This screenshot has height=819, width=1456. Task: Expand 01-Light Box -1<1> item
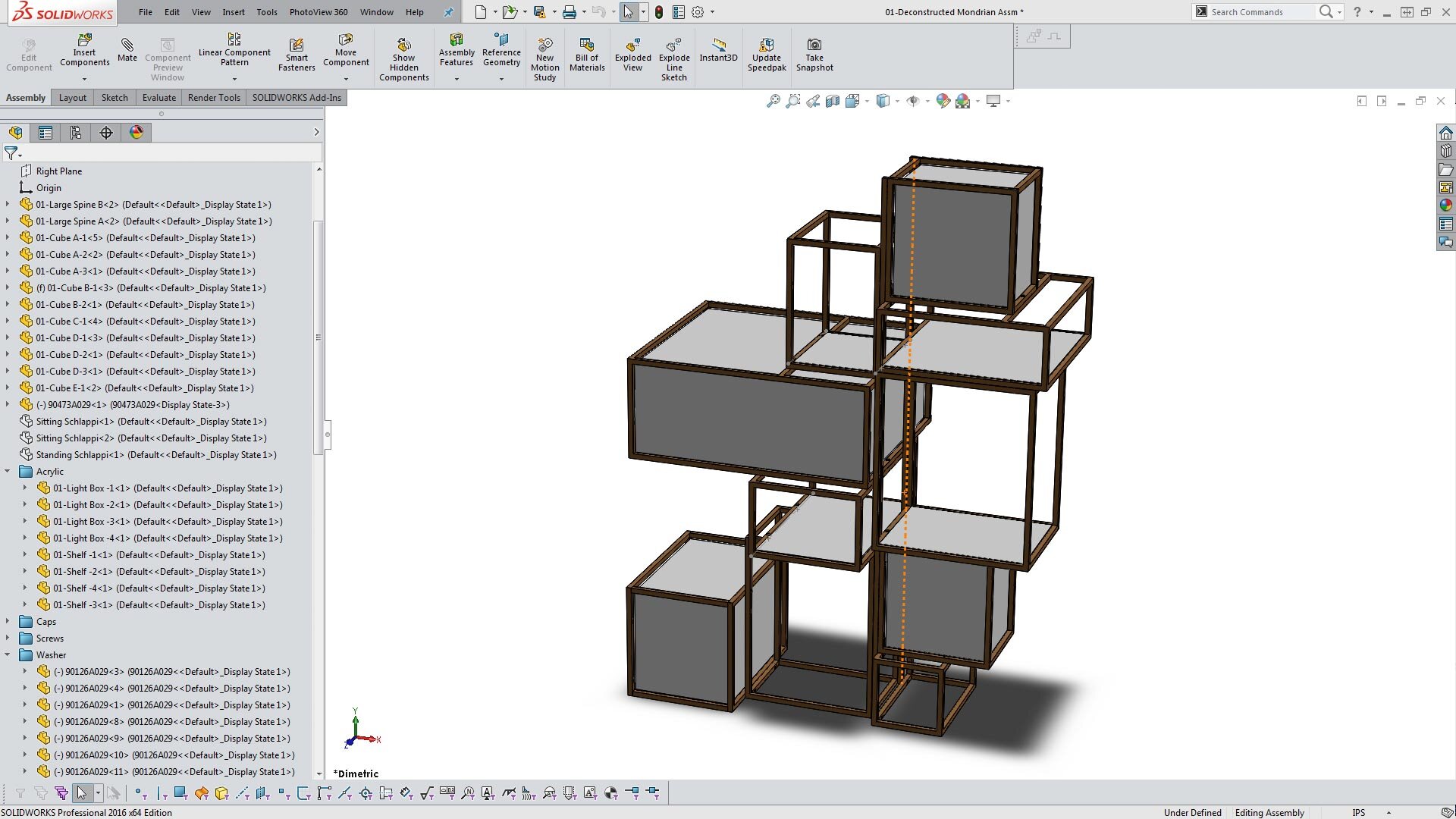click(24, 488)
